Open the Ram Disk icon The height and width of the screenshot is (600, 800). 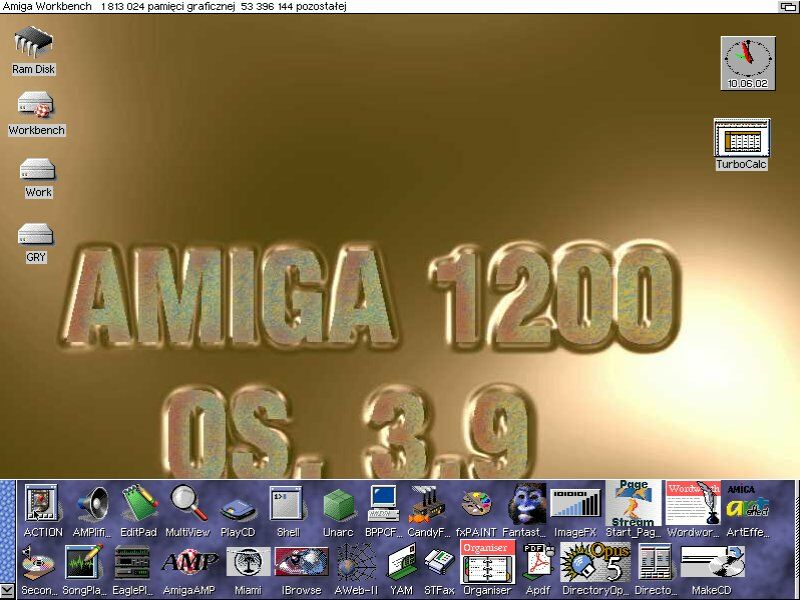click(x=33, y=50)
